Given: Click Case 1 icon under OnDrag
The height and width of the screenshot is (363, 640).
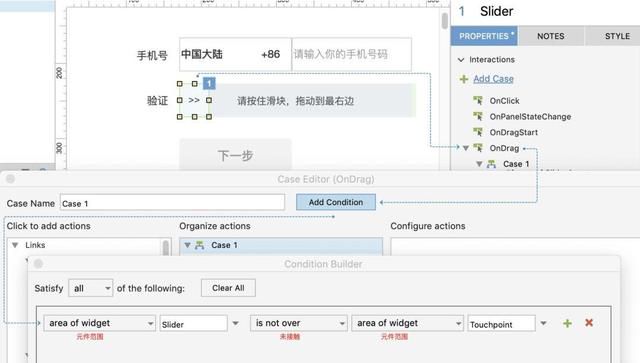Looking at the screenshot, I should (x=491, y=164).
